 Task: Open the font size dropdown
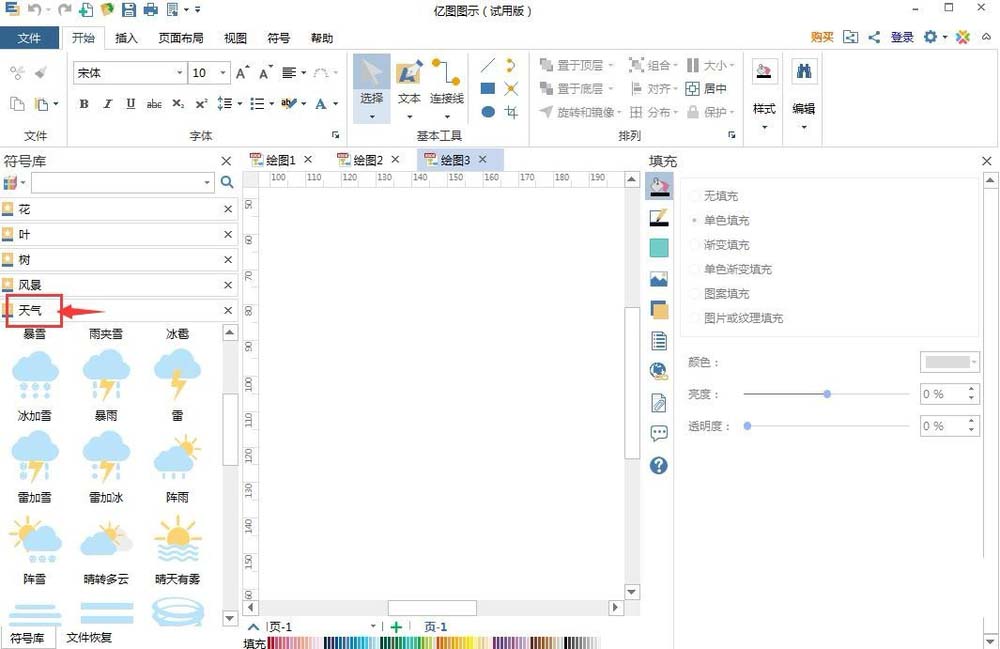tap(222, 72)
